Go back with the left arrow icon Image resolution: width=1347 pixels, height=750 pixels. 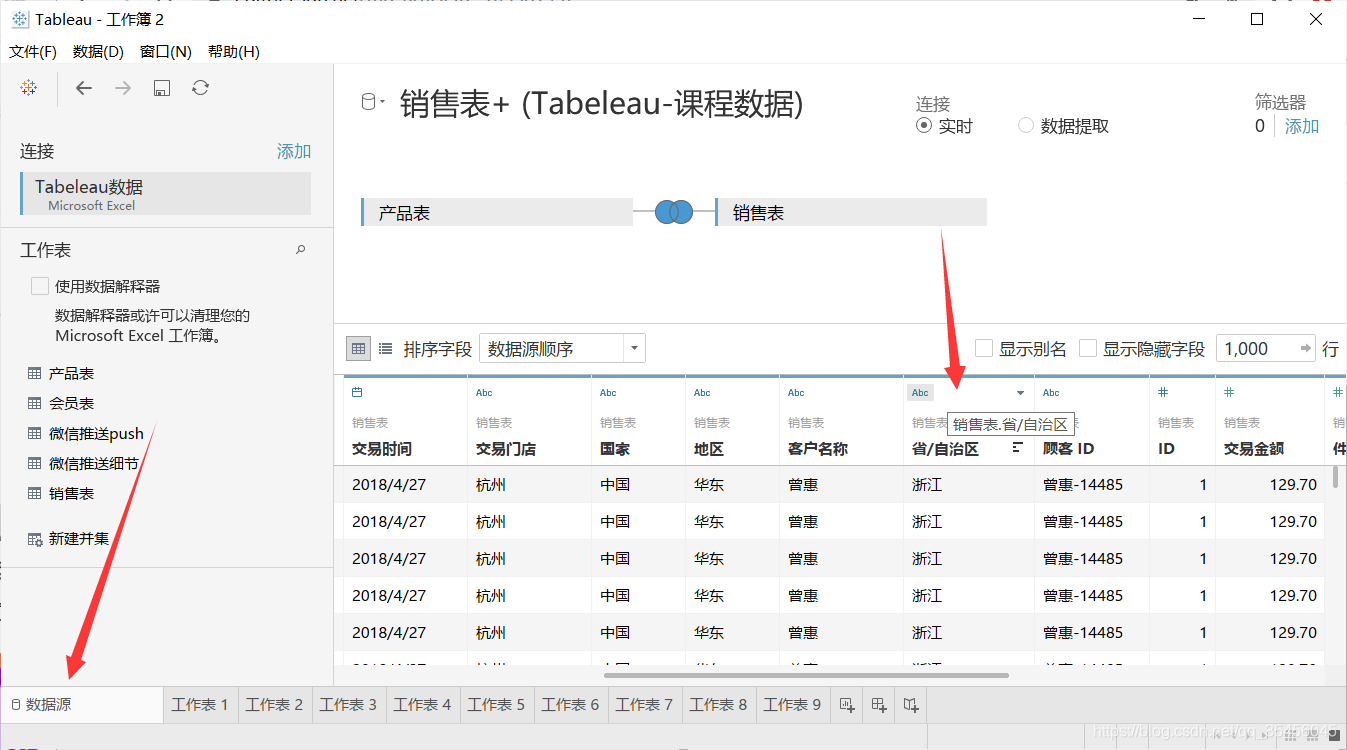(x=84, y=88)
